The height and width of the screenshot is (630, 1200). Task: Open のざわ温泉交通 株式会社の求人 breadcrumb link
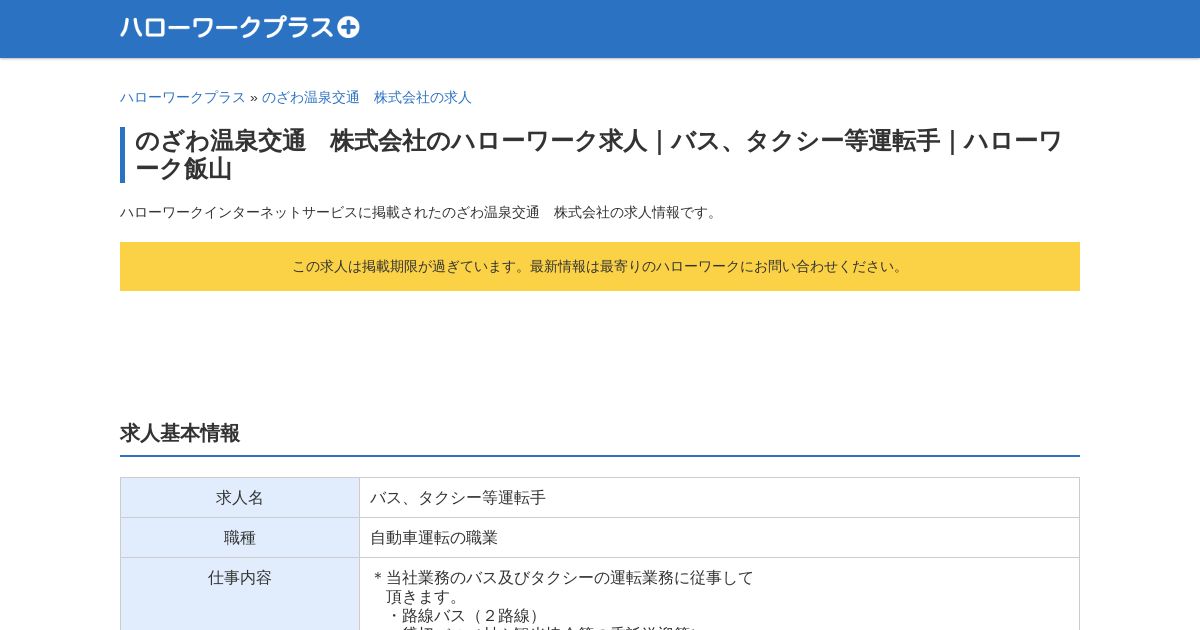pyautogui.click(x=366, y=97)
